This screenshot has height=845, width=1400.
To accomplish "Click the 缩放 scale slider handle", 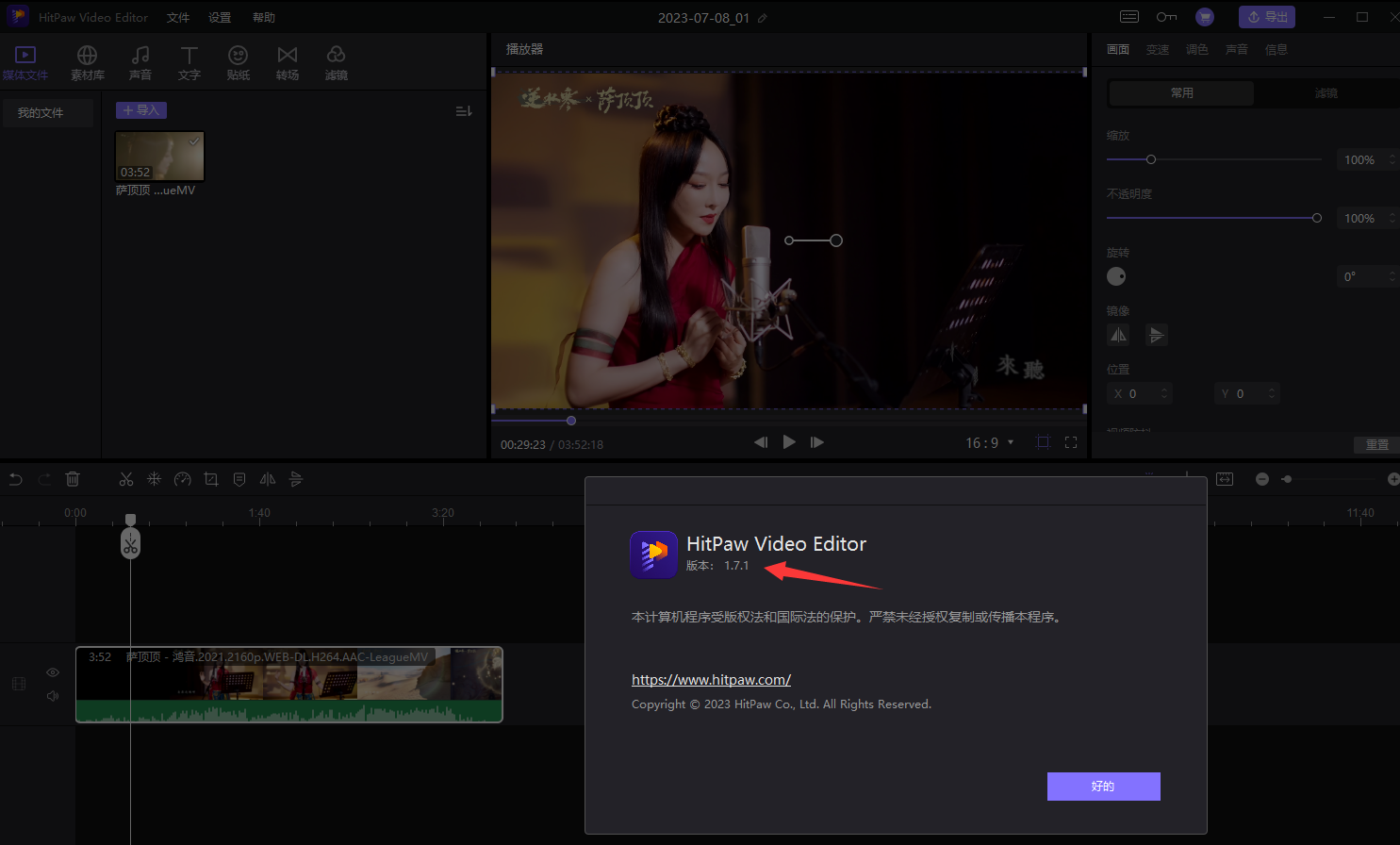I will pos(1151,159).
